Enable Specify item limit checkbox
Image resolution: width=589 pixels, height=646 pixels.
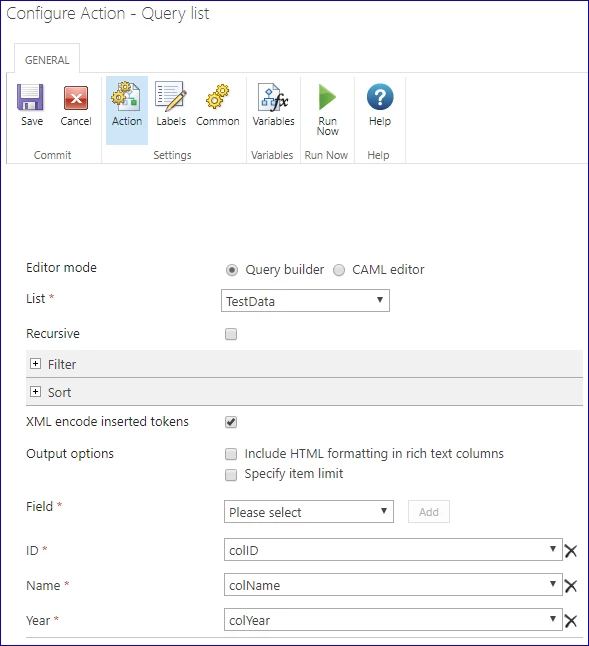pyautogui.click(x=231, y=475)
